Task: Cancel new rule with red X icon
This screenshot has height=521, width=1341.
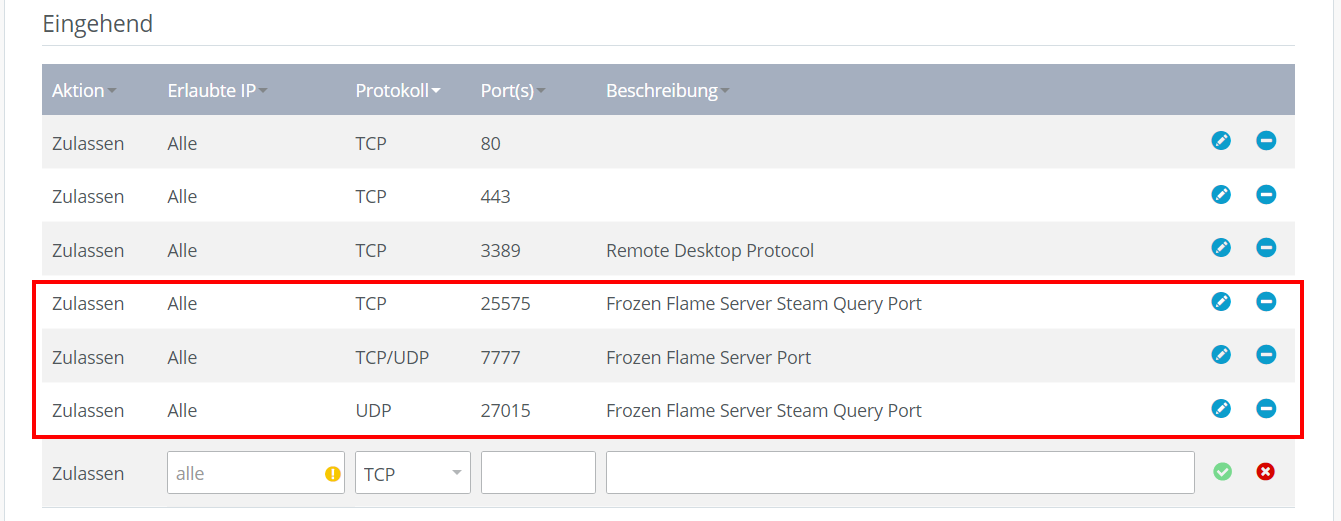Action: click(1266, 471)
